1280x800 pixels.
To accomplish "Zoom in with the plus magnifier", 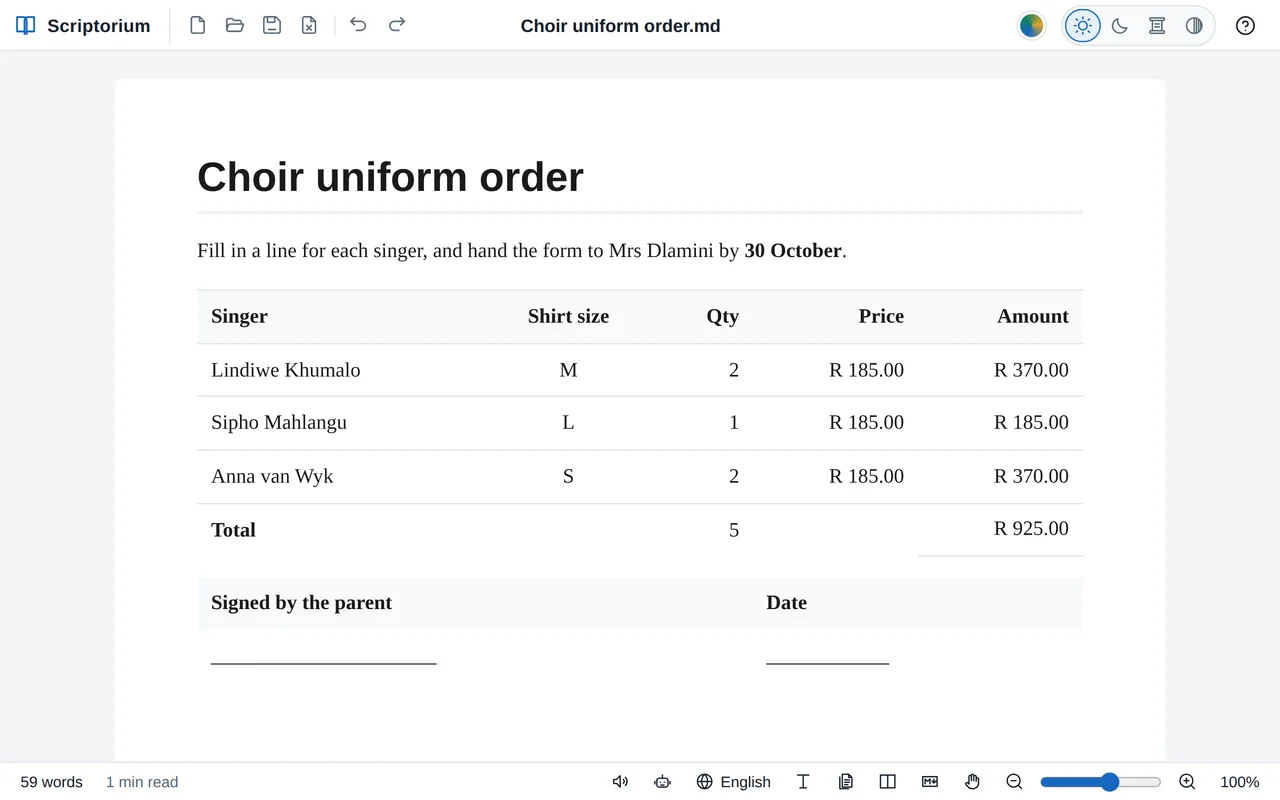I will click(x=1187, y=782).
